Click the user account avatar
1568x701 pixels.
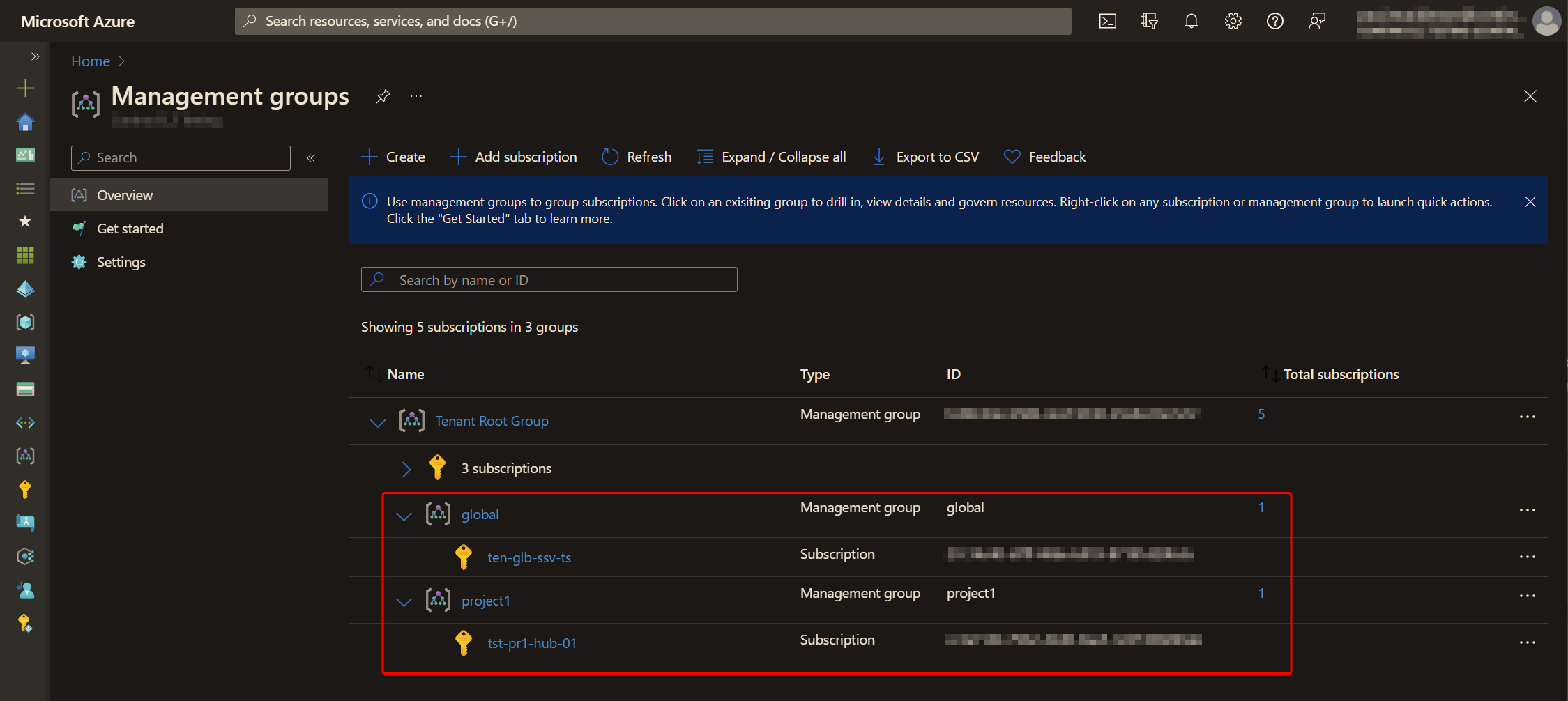1546,21
